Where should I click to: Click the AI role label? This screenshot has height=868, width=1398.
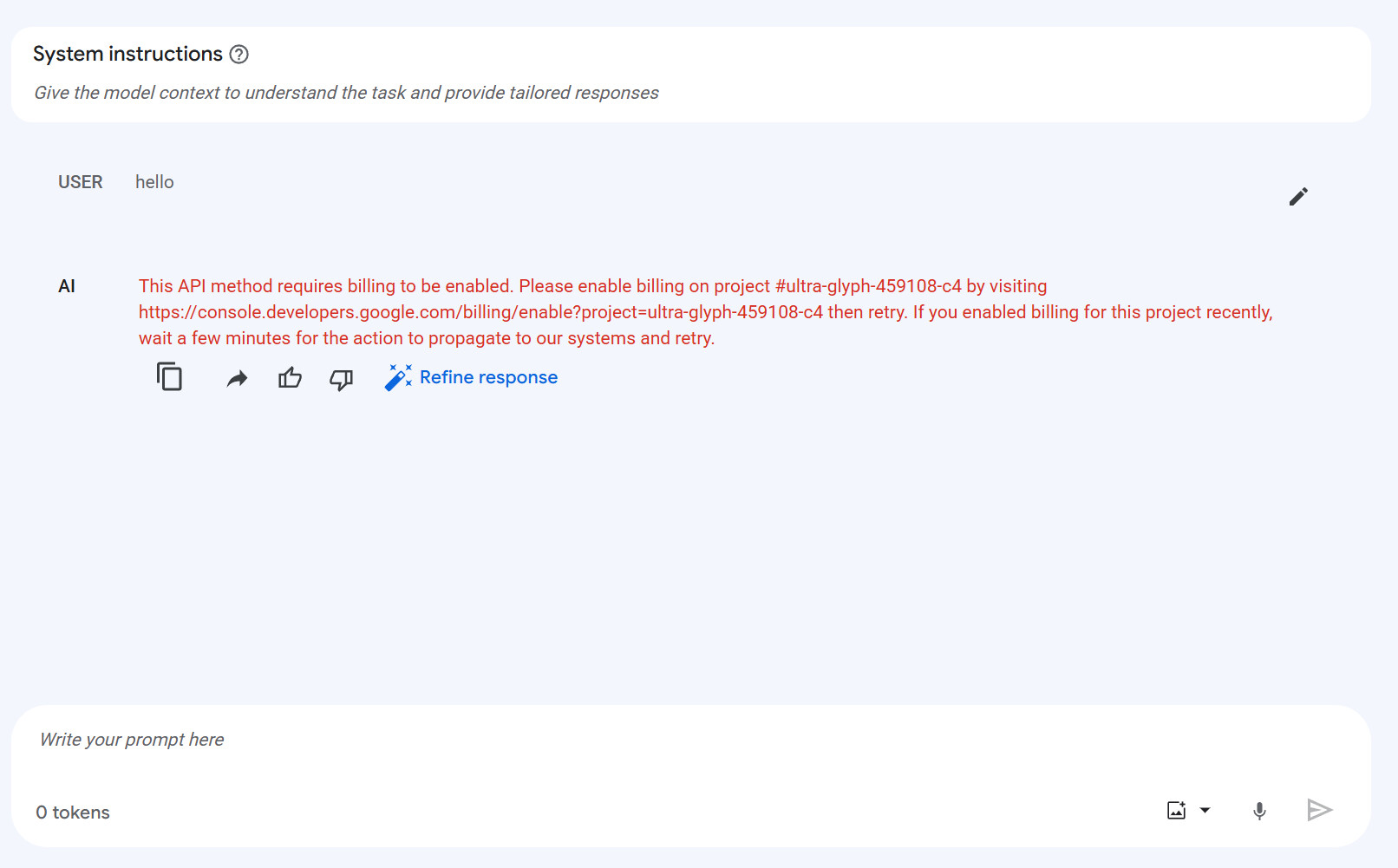[67, 286]
